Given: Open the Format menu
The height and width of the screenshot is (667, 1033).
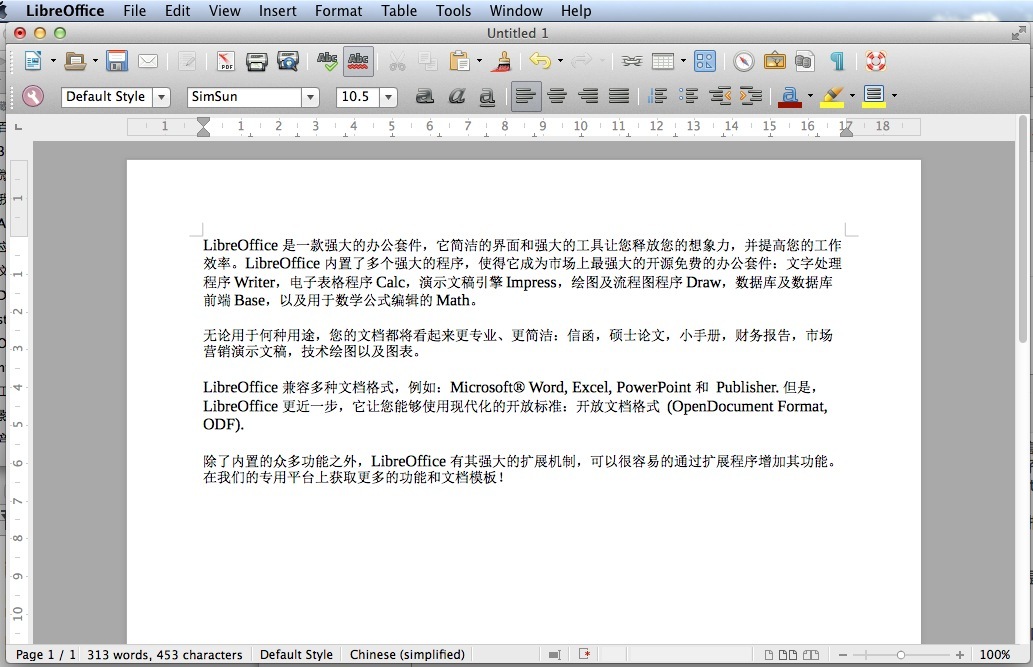Looking at the screenshot, I should (338, 11).
